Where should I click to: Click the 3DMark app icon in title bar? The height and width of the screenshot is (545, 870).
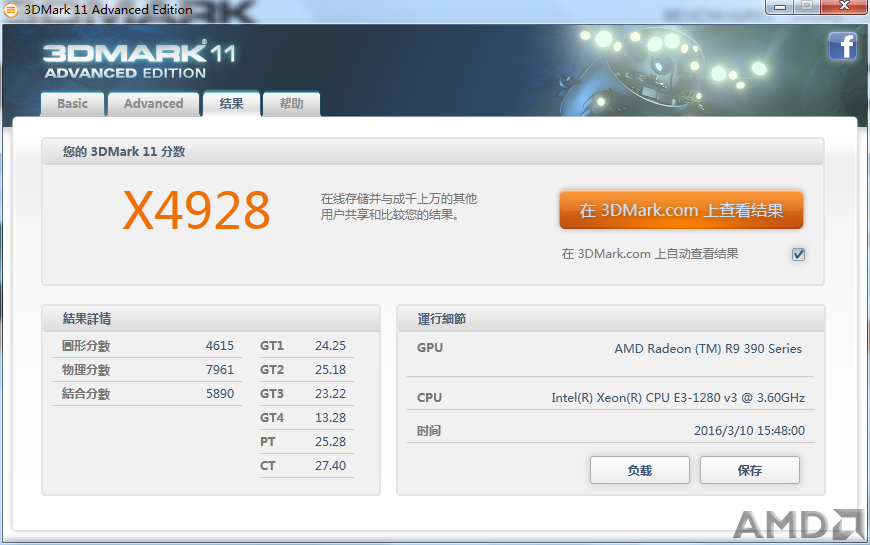point(11,9)
